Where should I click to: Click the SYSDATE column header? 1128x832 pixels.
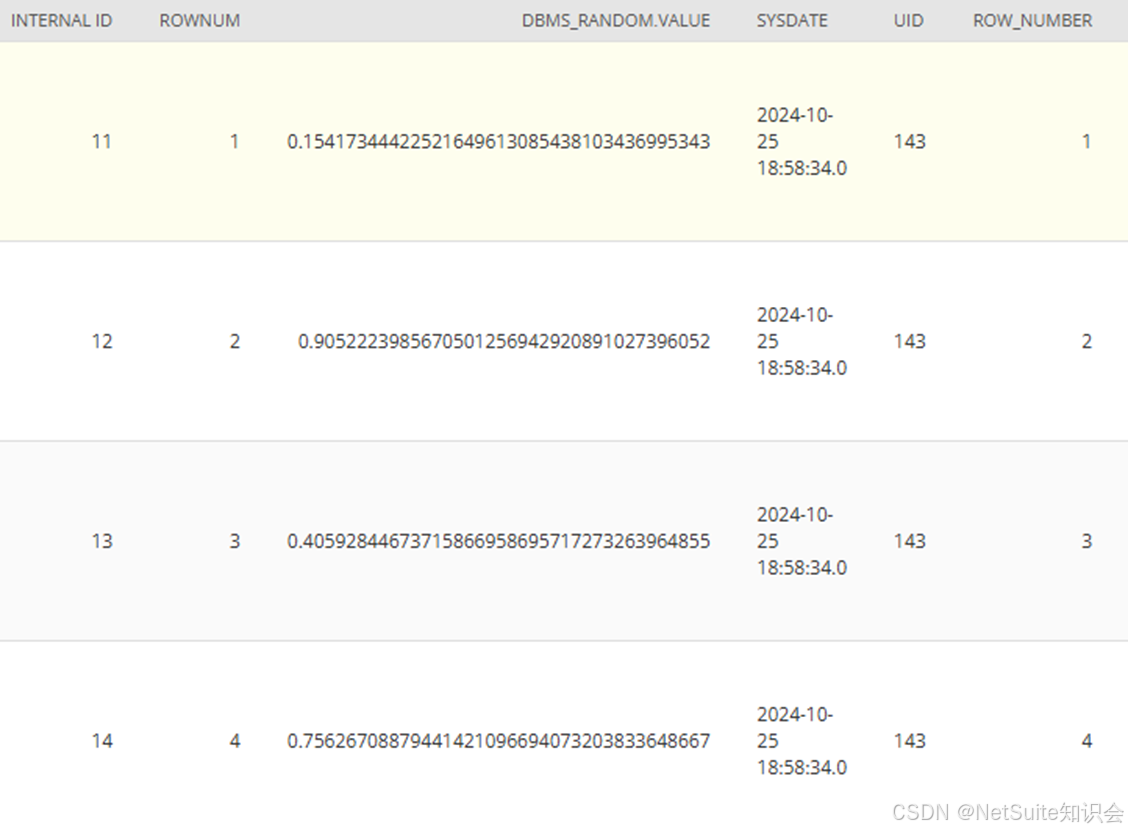(x=792, y=20)
